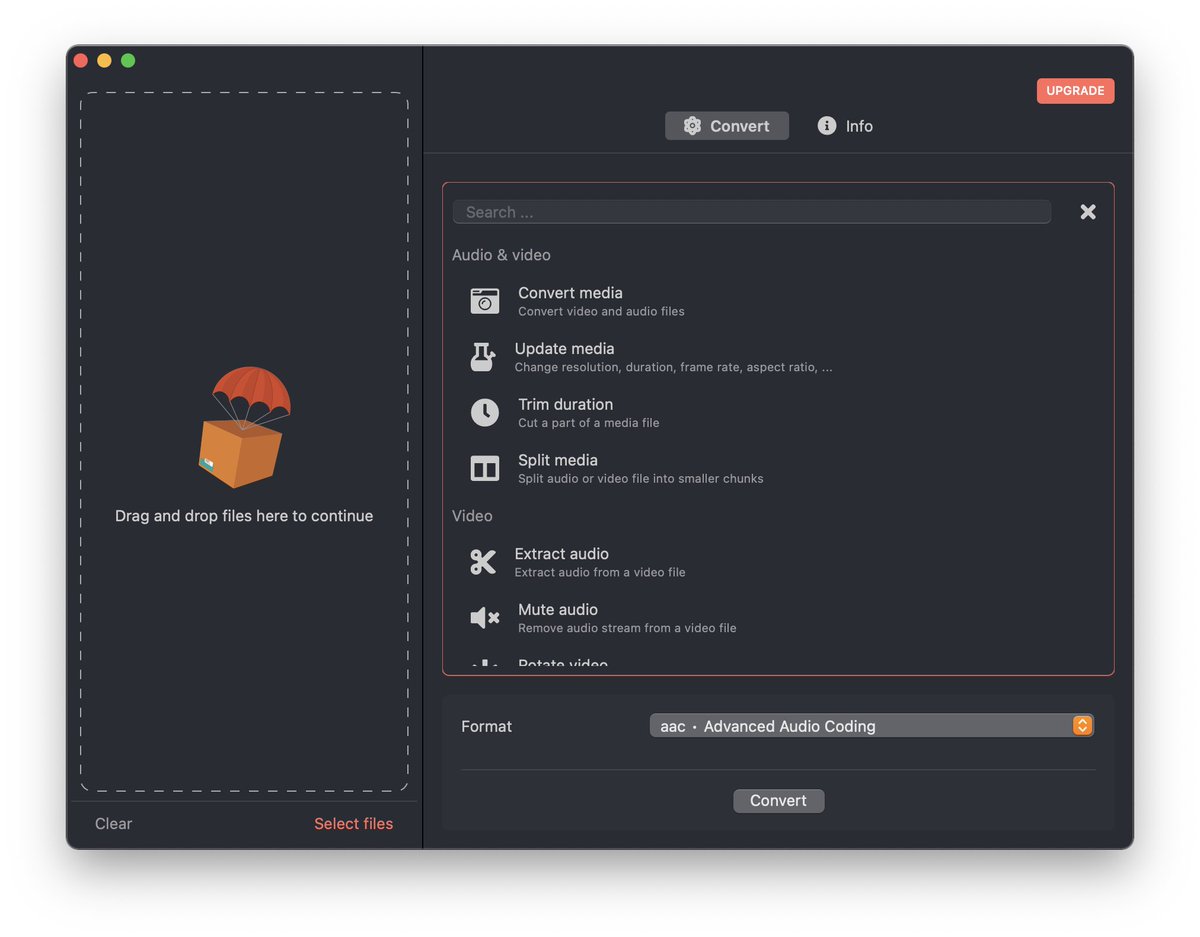Switch to the Convert tab
Screen dimensions: 1200x937
727,126
